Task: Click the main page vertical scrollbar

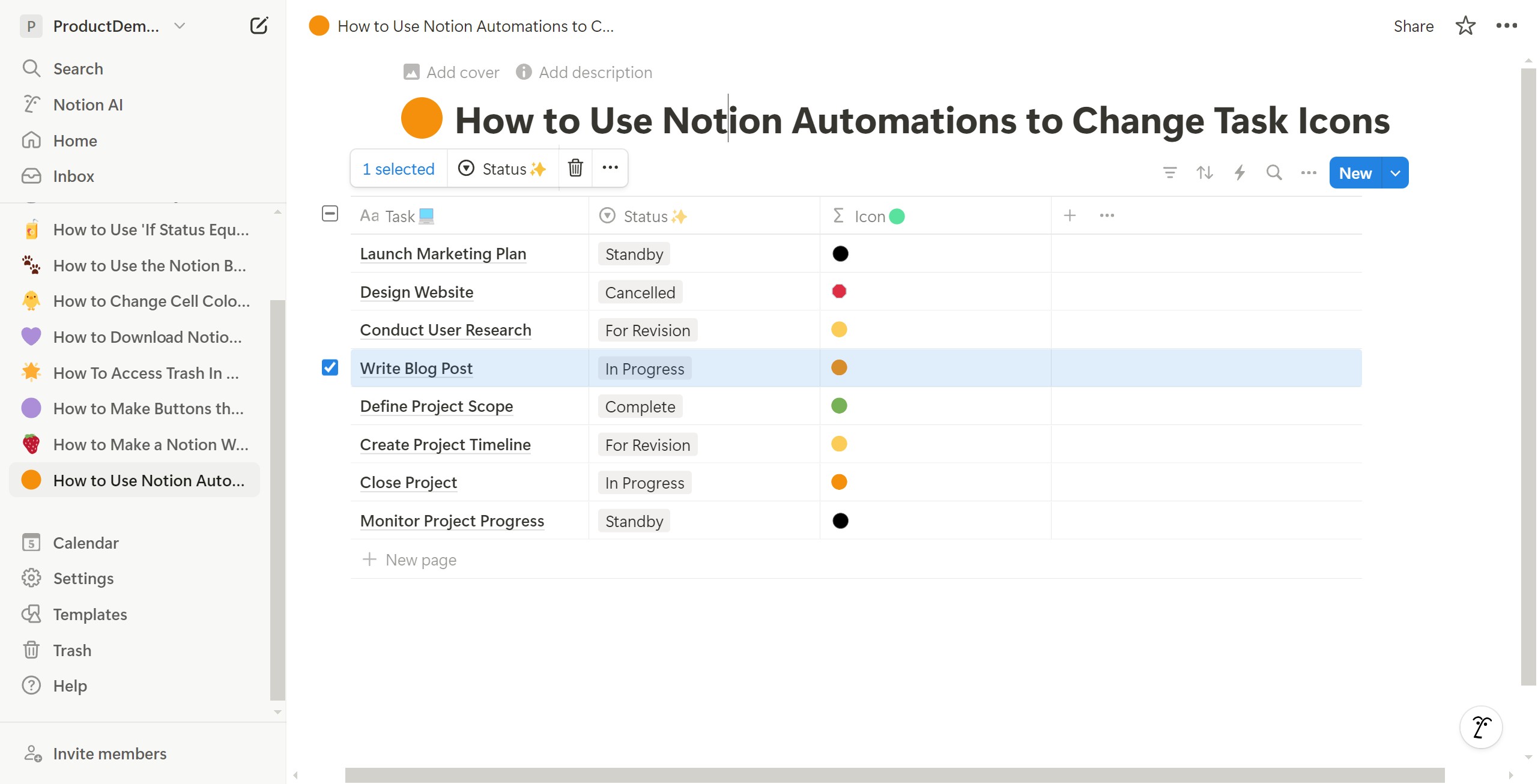Action: (1528, 376)
